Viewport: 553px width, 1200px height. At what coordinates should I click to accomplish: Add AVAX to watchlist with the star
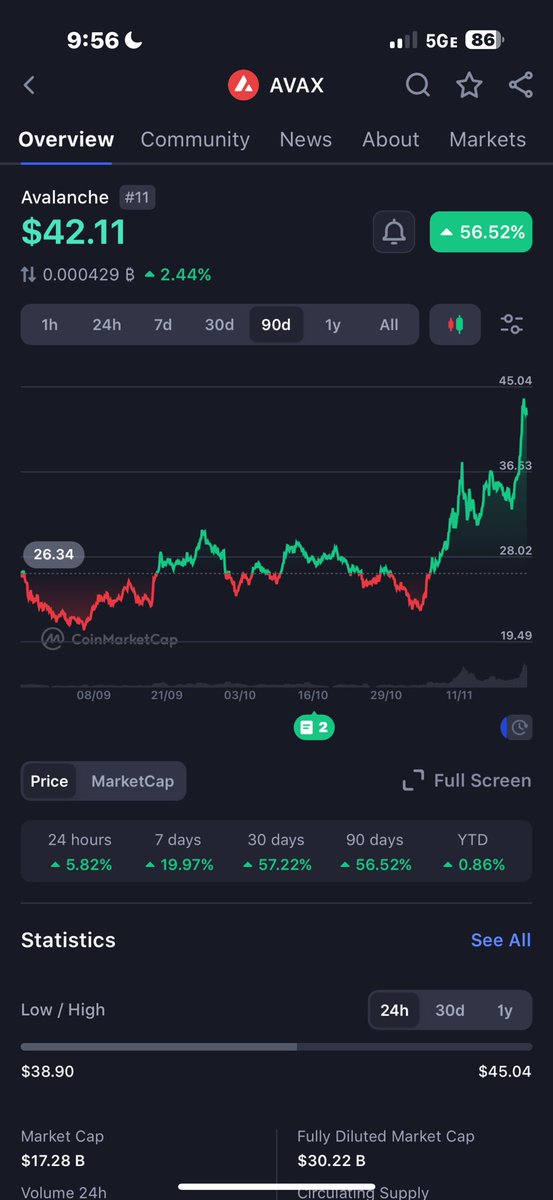coord(469,85)
